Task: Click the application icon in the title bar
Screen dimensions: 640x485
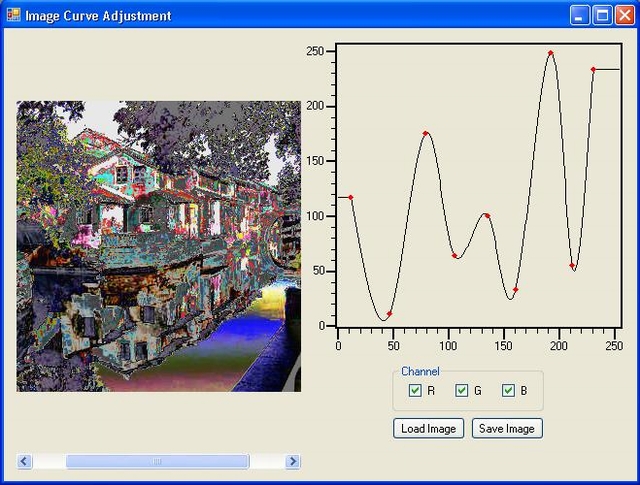Action: coord(13,15)
